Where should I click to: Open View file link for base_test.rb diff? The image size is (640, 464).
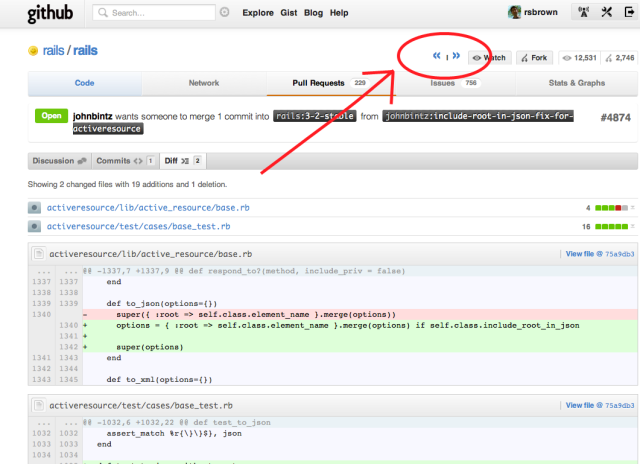pyautogui.click(x=600, y=405)
